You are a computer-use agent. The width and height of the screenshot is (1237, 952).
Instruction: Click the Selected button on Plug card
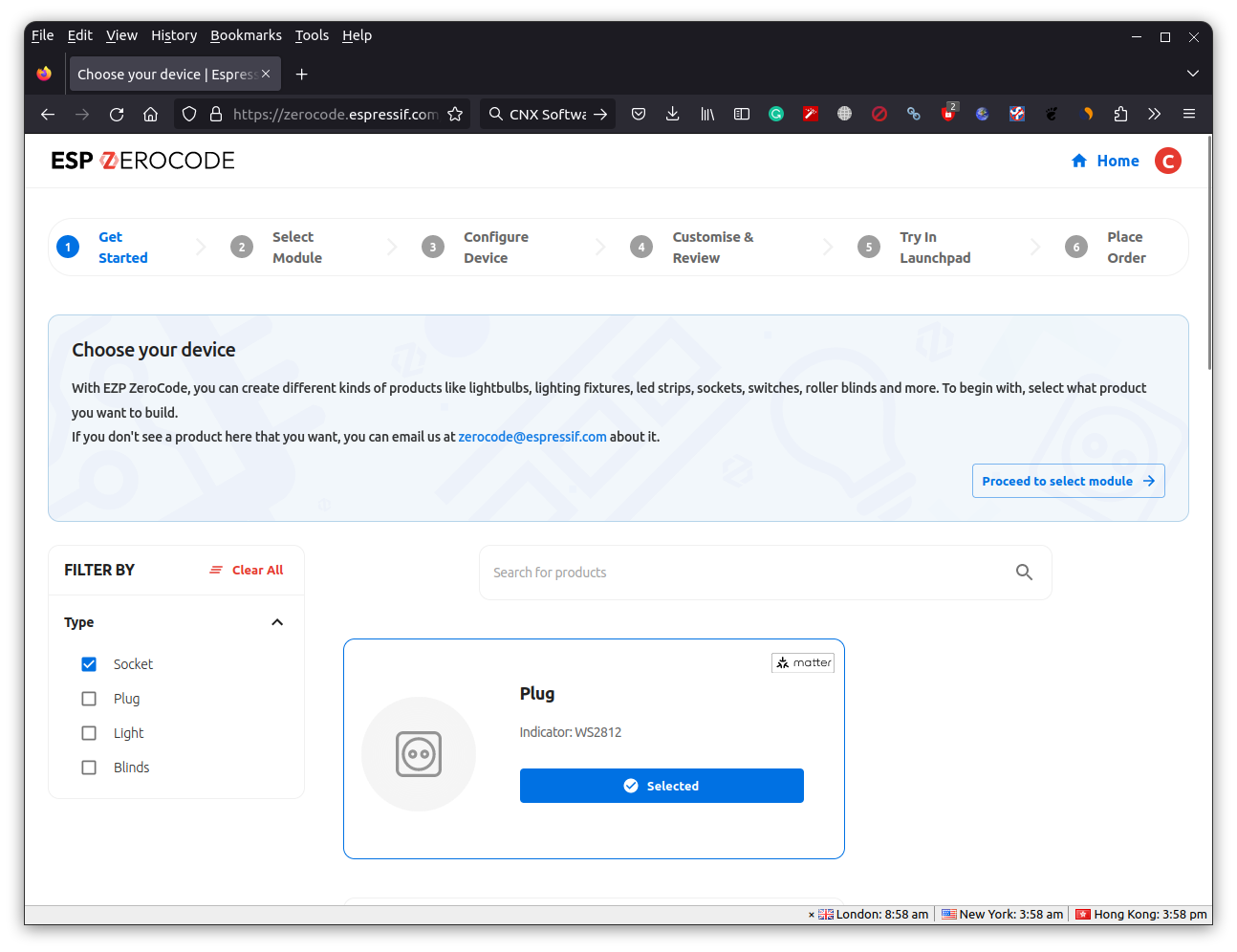(662, 786)
